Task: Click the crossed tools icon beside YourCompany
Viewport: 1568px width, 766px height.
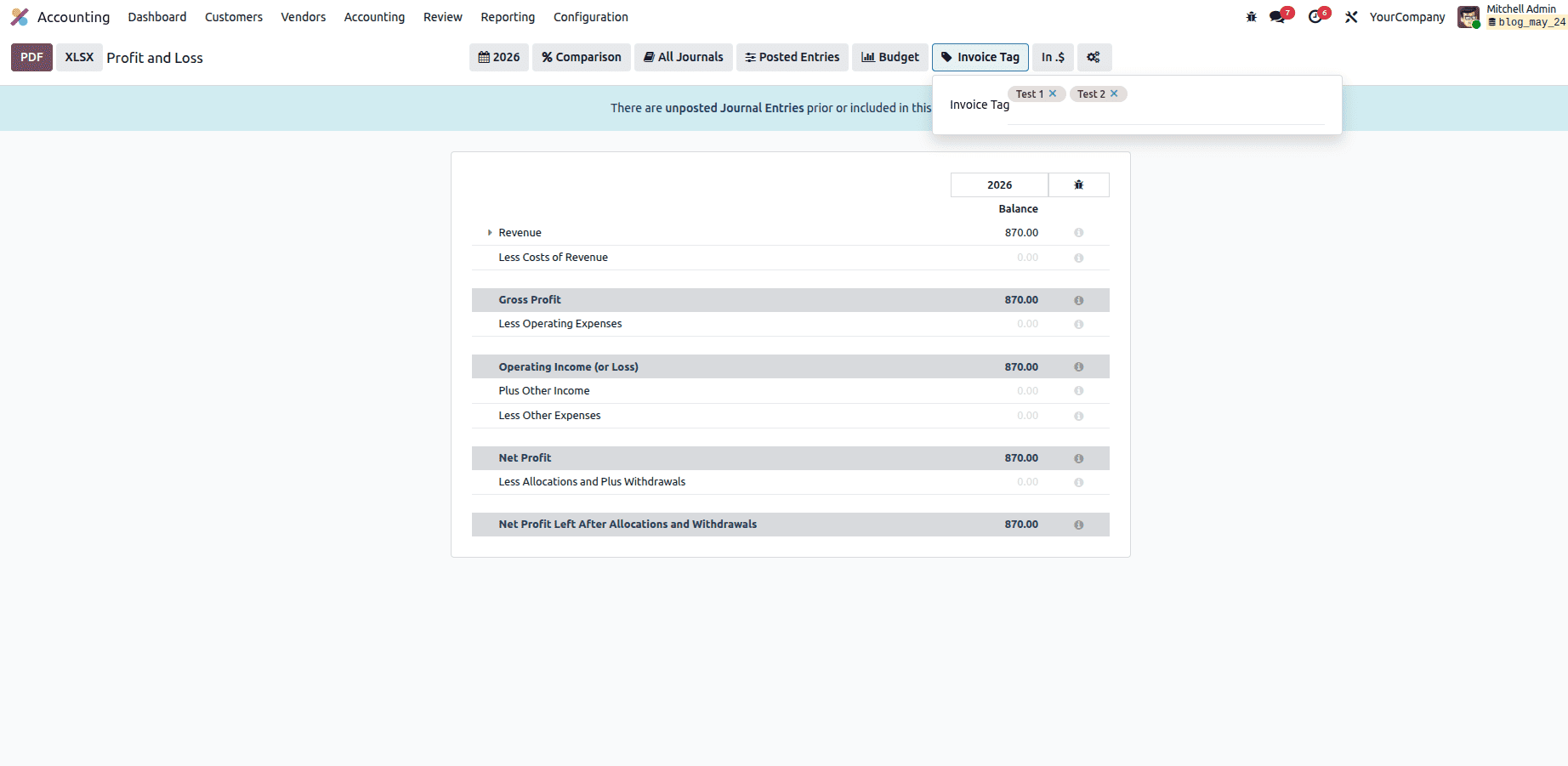Action: [1351, 17]
